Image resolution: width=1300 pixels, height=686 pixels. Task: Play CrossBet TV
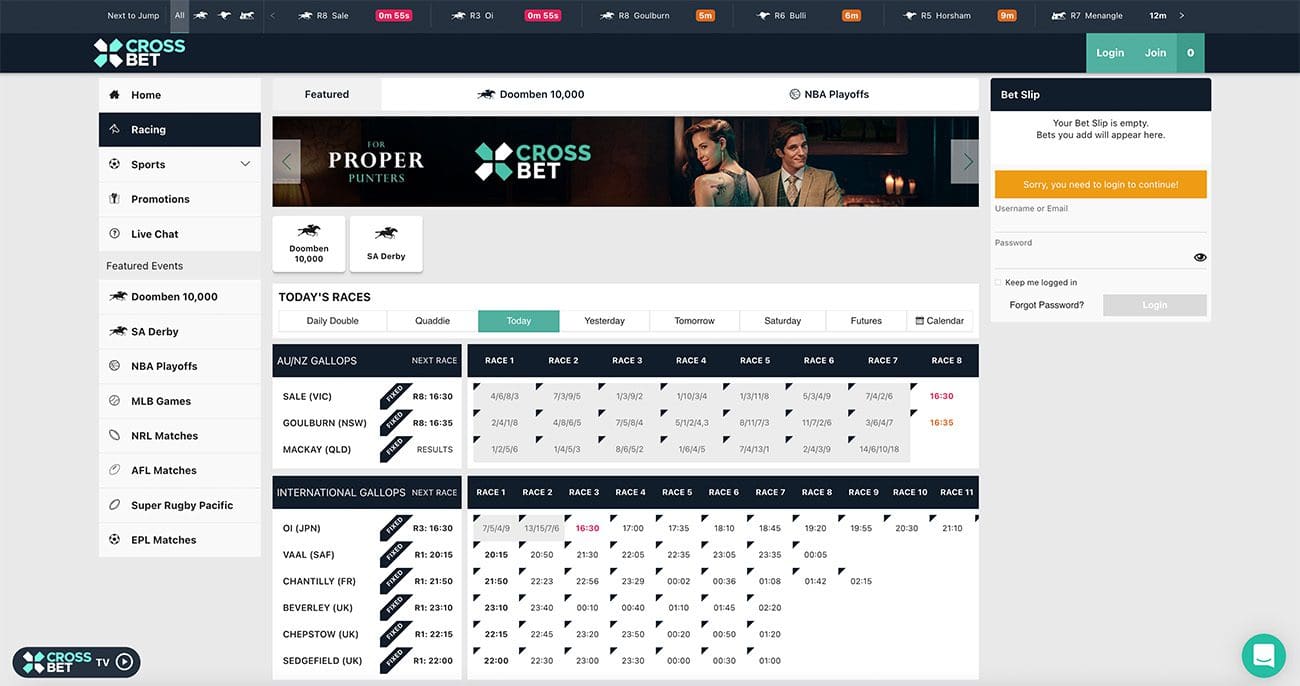coord(124,662)
